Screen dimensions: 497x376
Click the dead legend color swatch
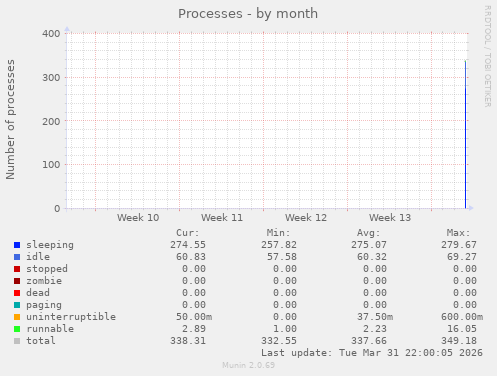point(17,293)
